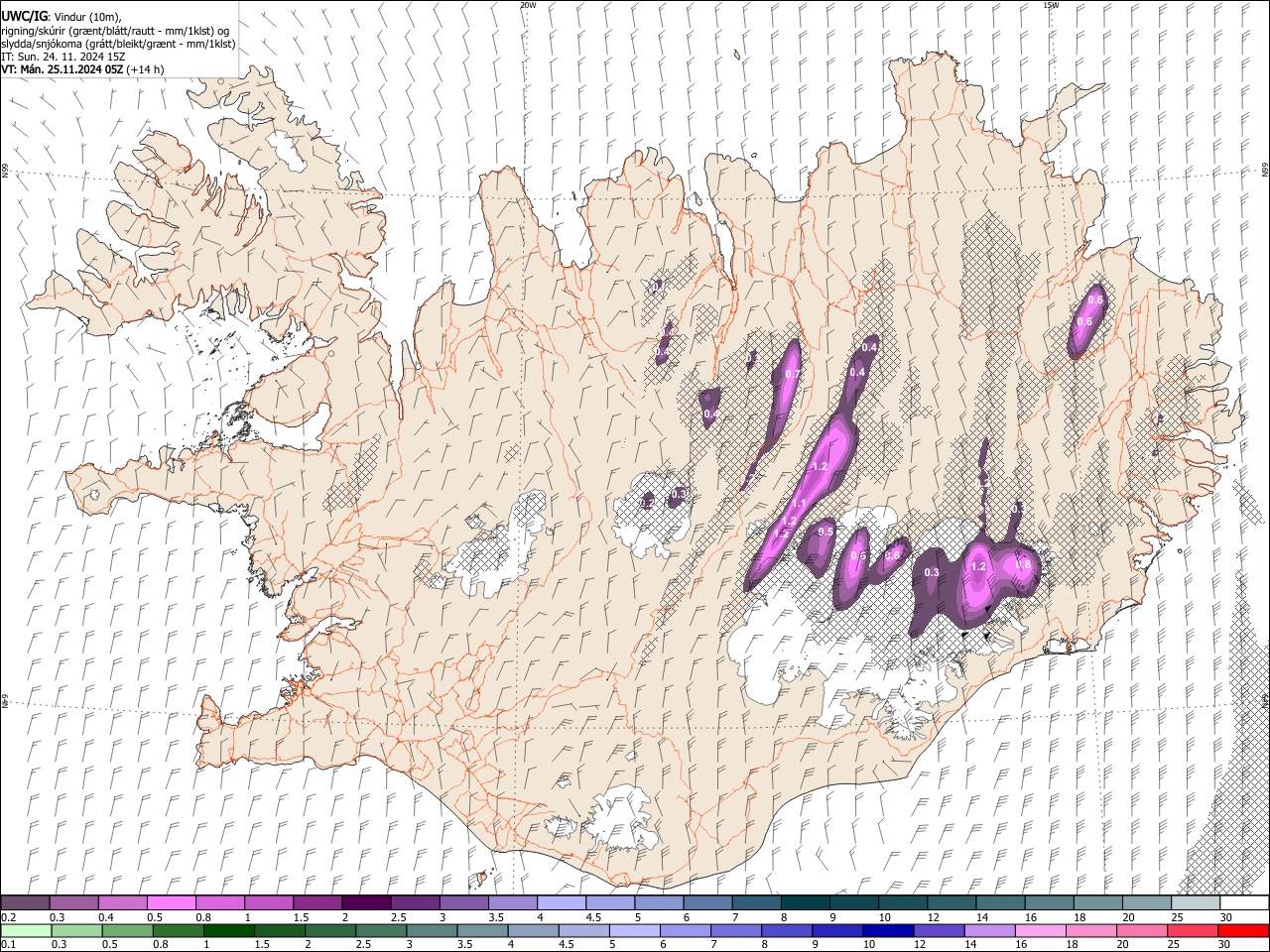This screenshot has width=1270, height=952.
Task: Click the '0.2' label under the snow scale
Action: (8, 917)
